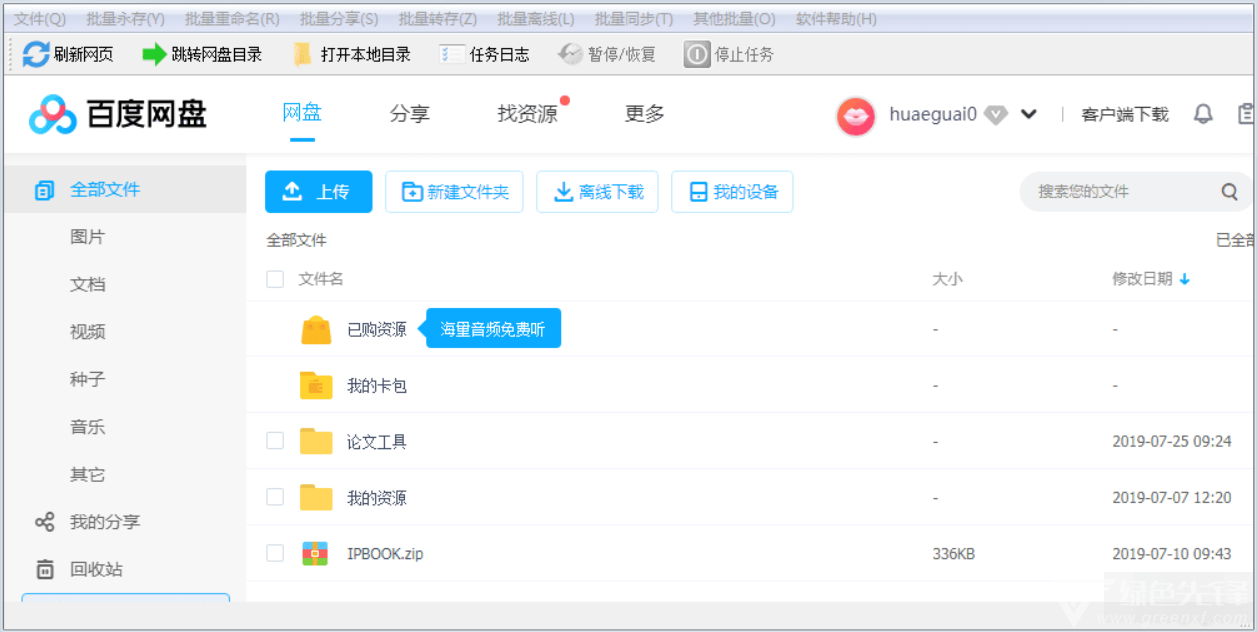Click the 客户端下载 link
Viewport: 1258px width, 632px height.
tap(1125, 115)
